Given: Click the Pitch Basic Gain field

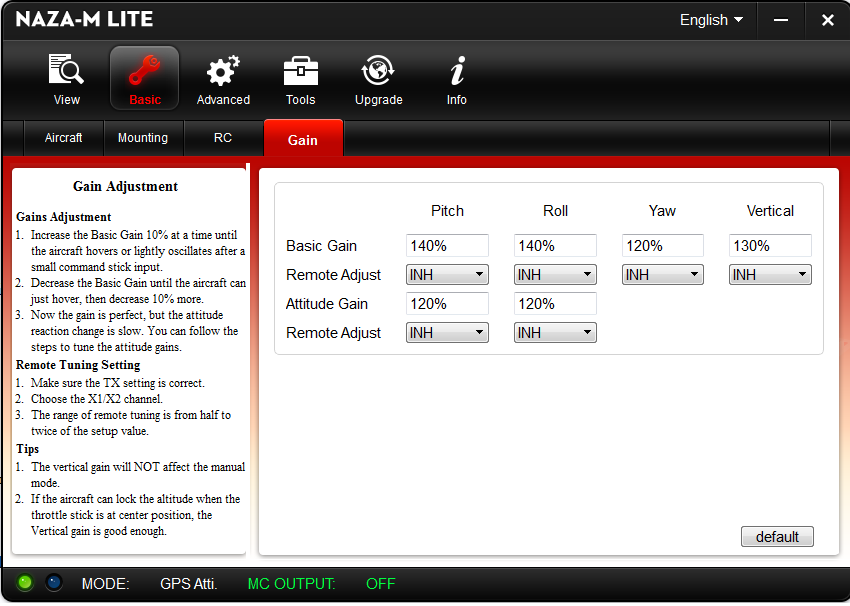Looking at the screenshot, I should click(x=447, y=246).
